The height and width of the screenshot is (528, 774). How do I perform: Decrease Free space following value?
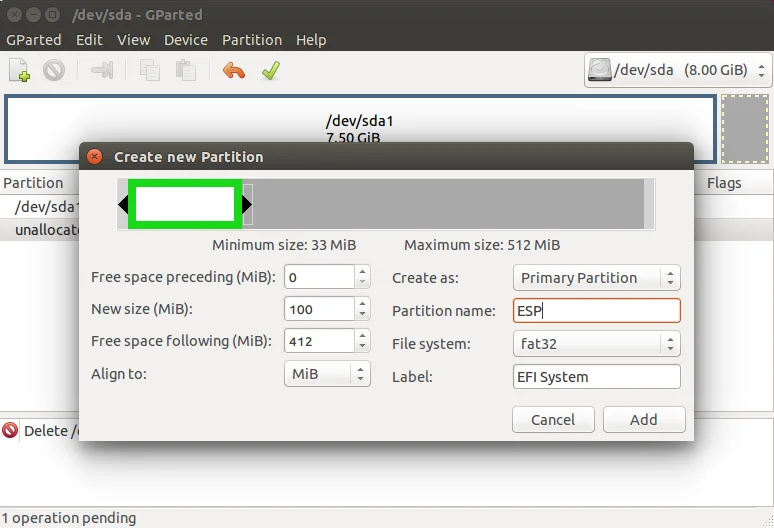[362, 346]
